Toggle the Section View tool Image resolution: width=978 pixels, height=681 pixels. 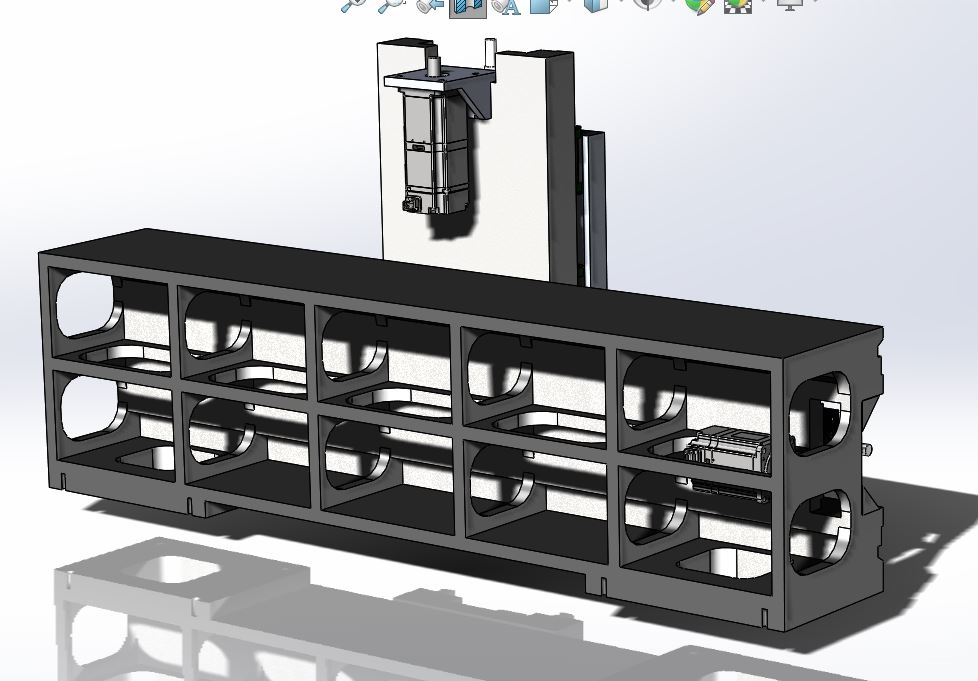pos(468,7)
